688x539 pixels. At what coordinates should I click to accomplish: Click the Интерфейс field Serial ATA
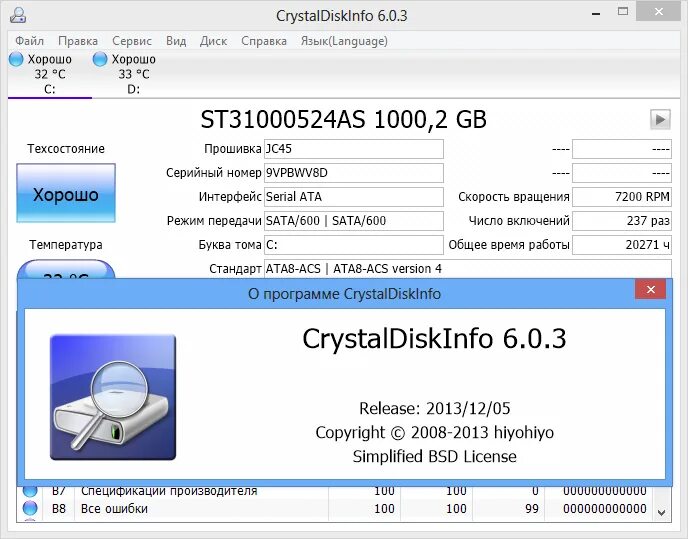click(354, 197)
